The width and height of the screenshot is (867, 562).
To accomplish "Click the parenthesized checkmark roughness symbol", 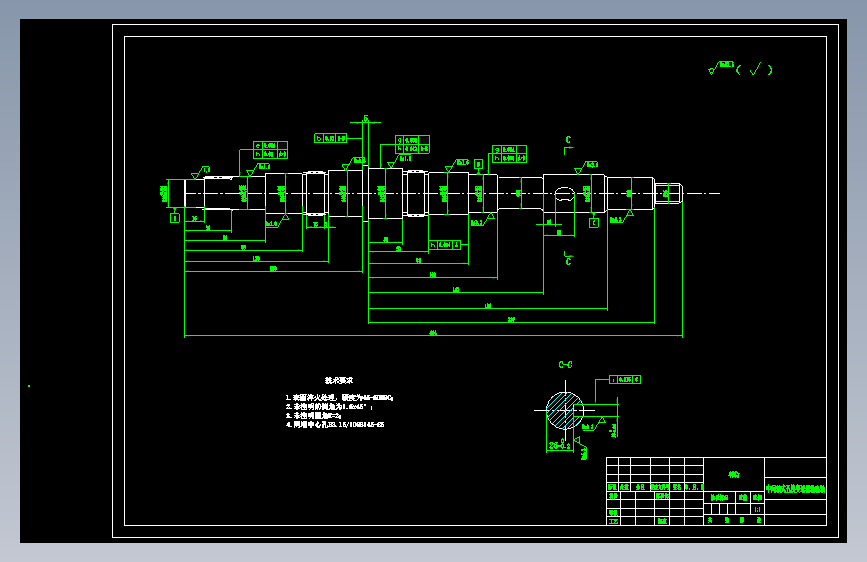I will point(755,69).
